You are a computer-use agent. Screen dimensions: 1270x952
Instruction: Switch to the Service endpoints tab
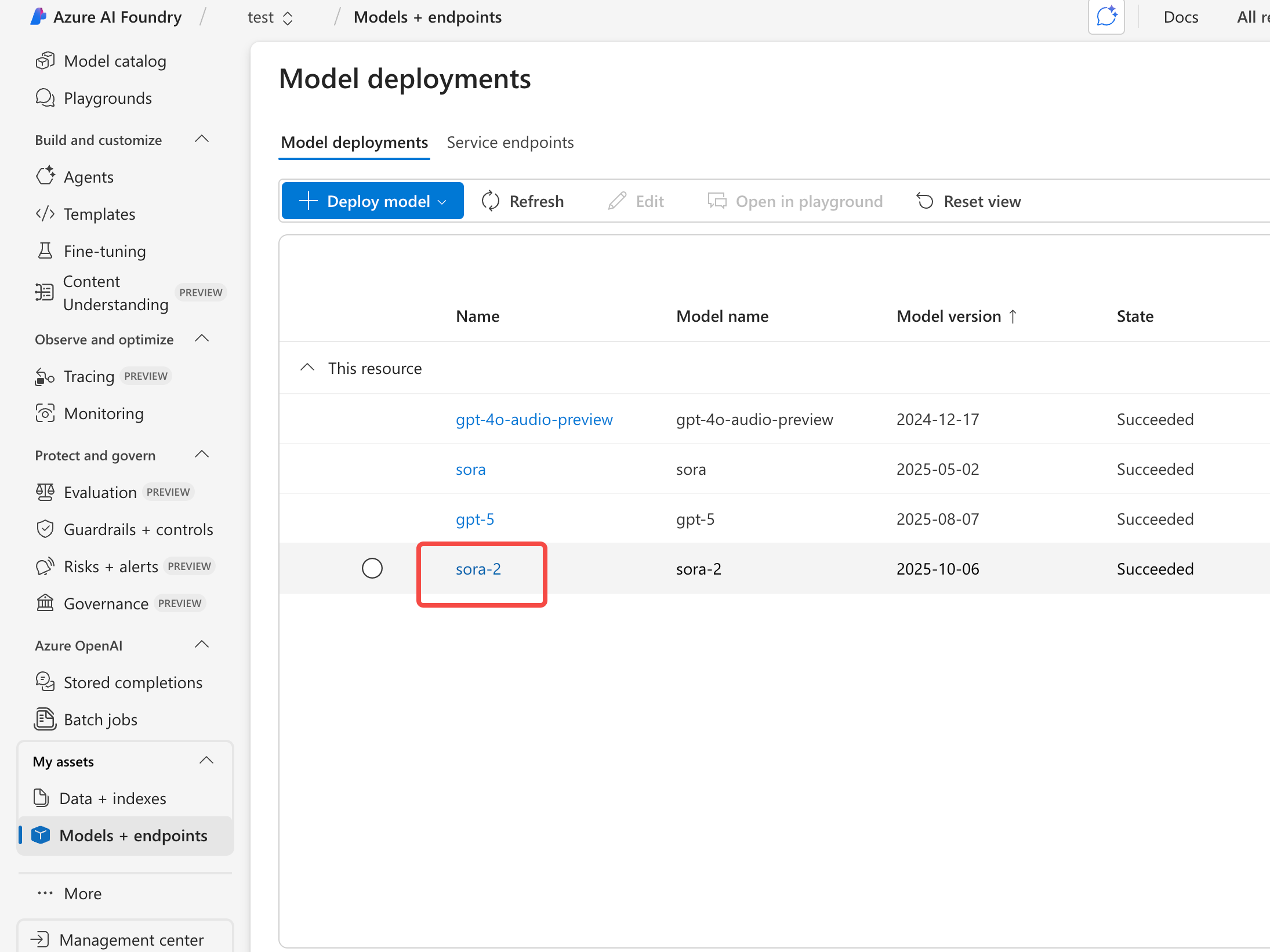click(510, 143)
